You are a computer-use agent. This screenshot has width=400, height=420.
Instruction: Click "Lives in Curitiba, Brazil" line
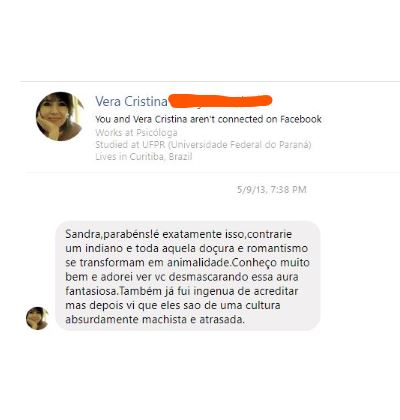click(x=144, y=157)
